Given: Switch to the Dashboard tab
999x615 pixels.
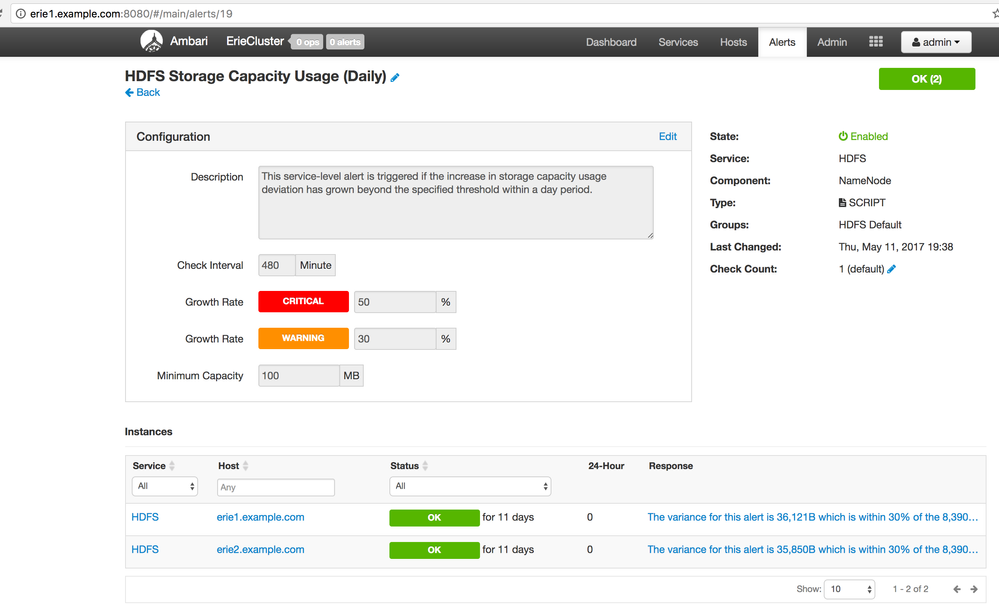Looking at the screenshot, I should coord(611,42).
